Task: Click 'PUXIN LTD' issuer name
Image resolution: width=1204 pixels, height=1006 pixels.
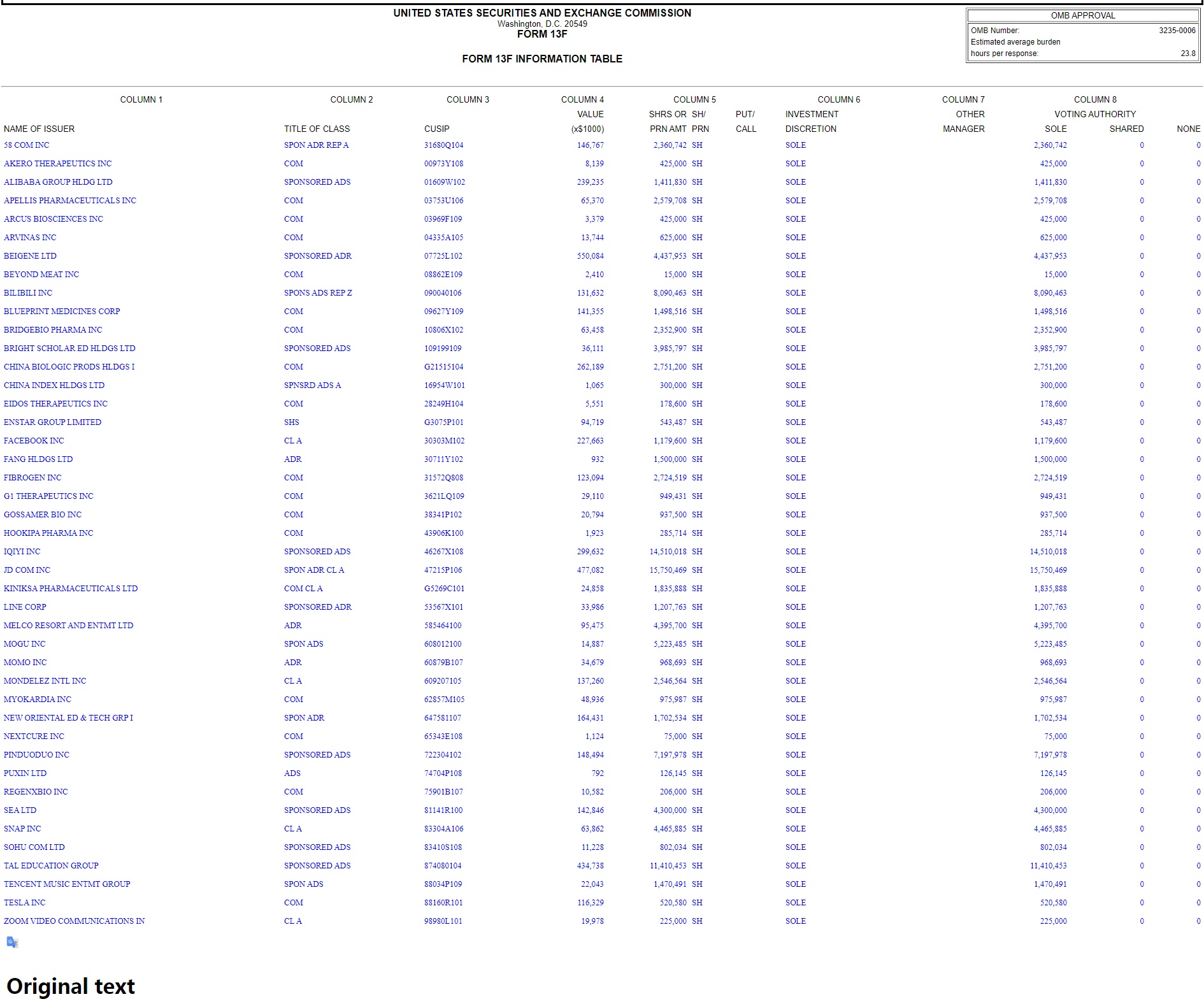Action: (x=25, y=773)
